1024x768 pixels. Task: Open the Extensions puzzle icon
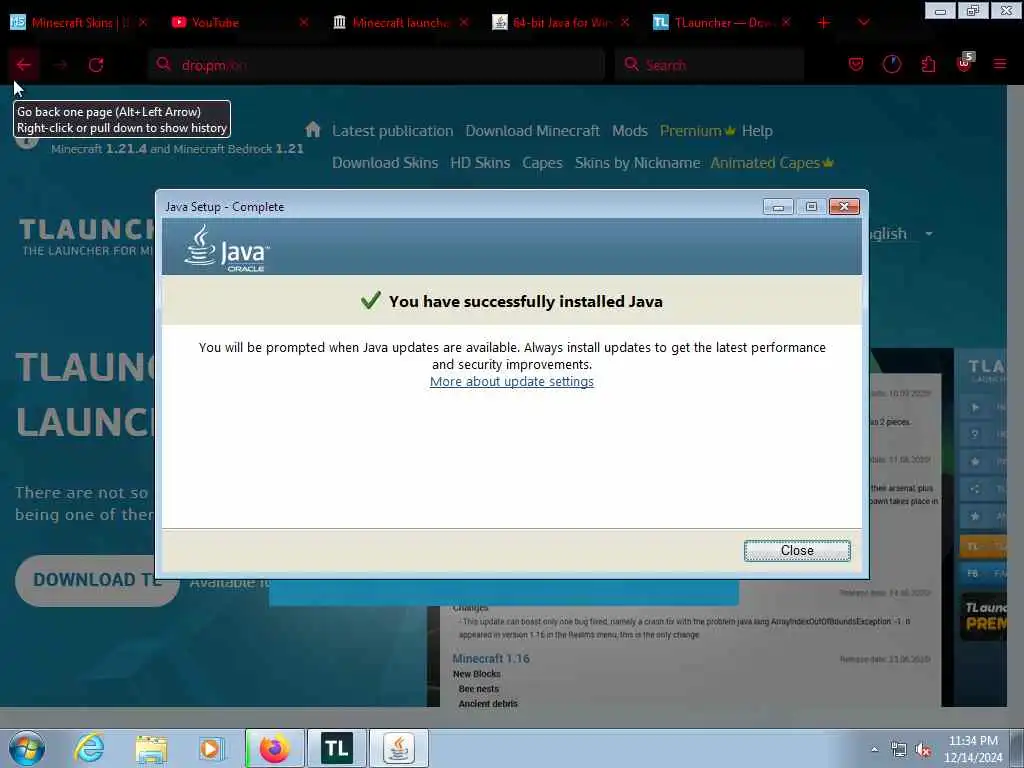pos(928,64)
